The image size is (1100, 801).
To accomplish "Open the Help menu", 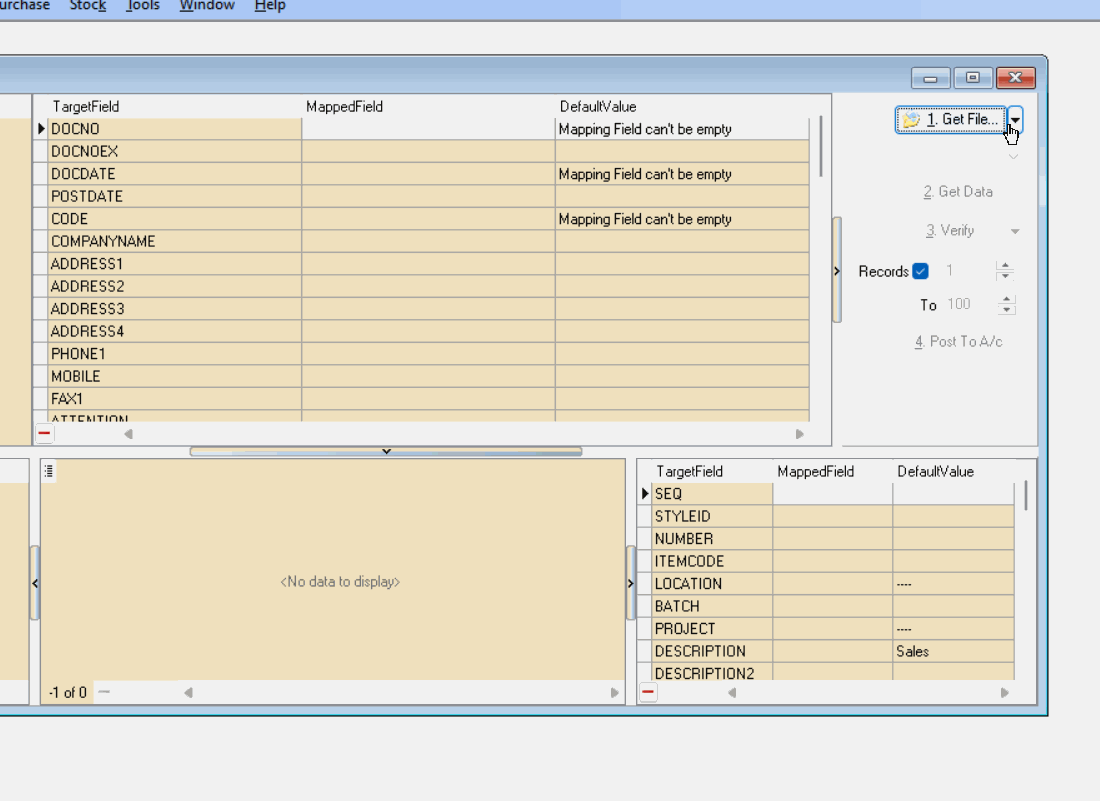I will click(270, 6).
